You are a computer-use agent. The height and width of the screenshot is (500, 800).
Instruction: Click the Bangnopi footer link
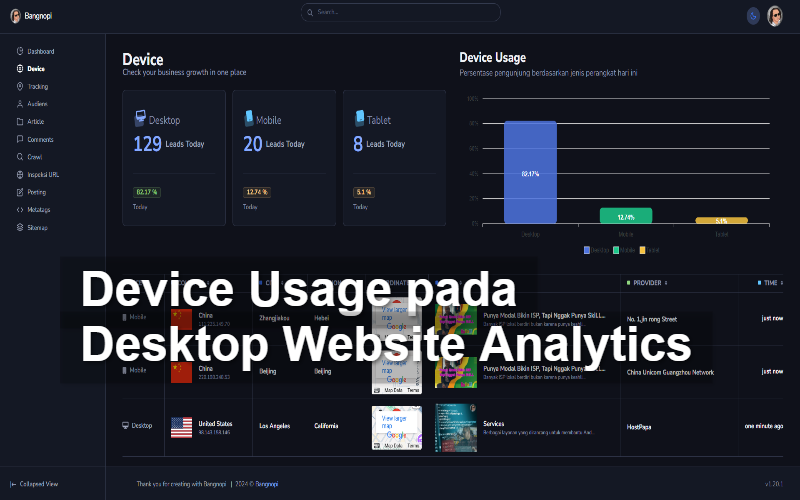coord(266,484)
